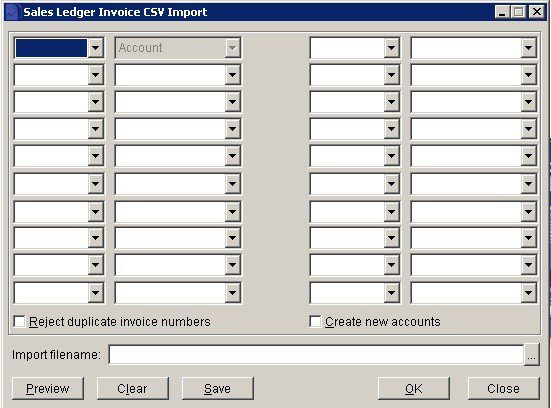The height and width of the screenshot is (408, 551).
Task: Expand the top-right wide field dropdown
Action: click(x=529, y=48)
